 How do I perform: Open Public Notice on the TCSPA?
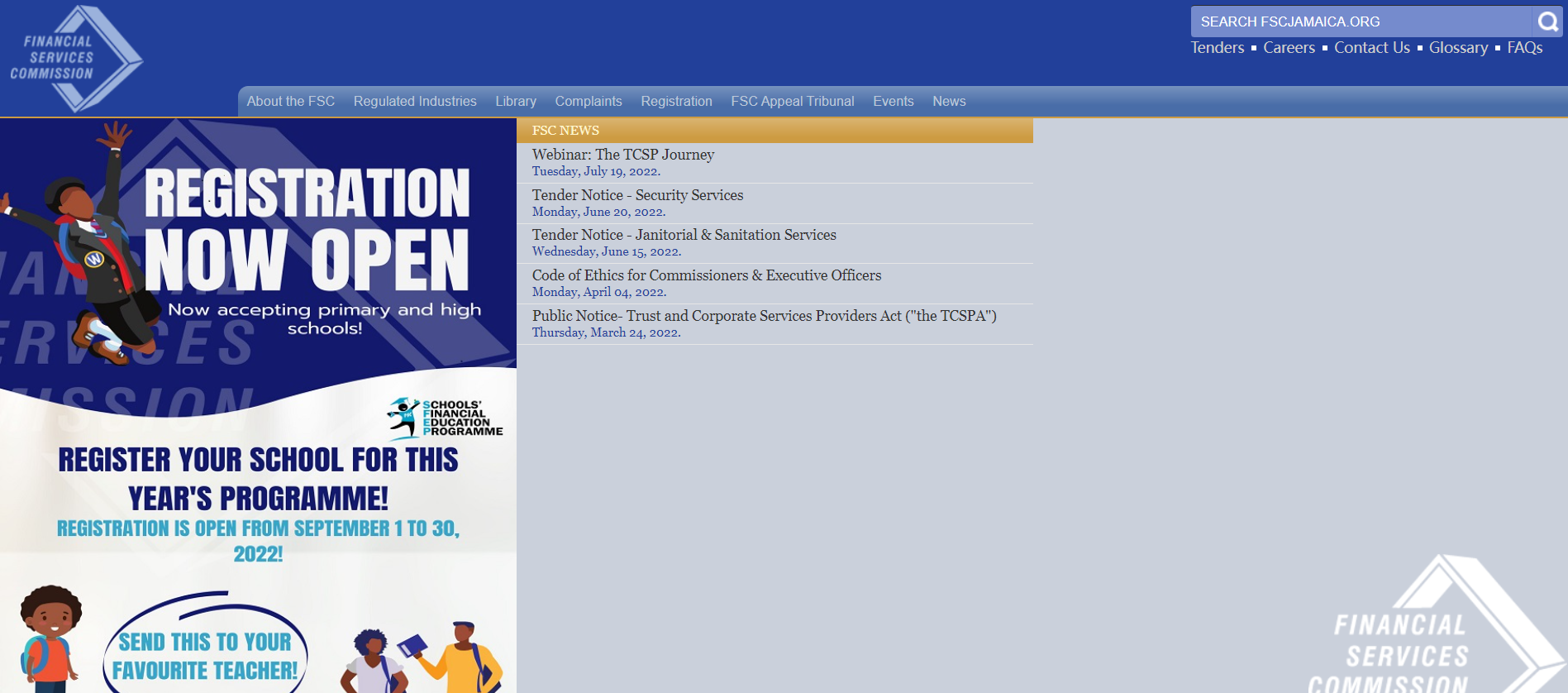point(765,316)
